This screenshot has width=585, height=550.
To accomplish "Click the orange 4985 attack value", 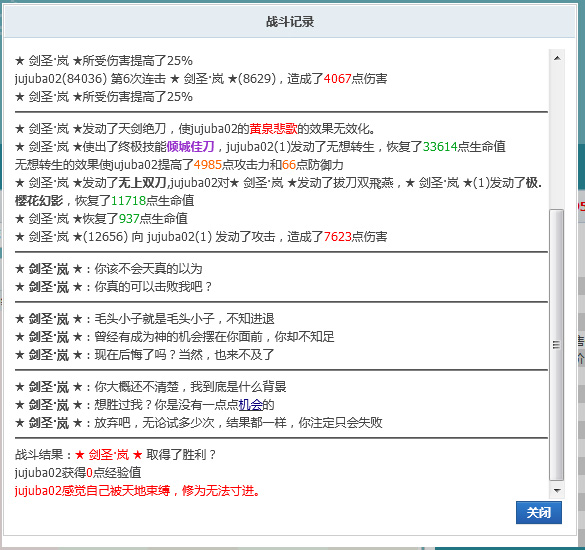I will tap(208, 165).
